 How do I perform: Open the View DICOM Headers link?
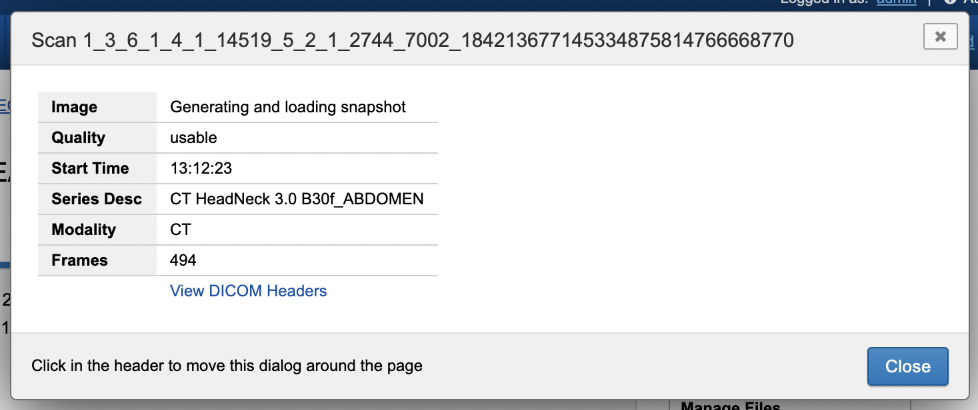point(248,291)
